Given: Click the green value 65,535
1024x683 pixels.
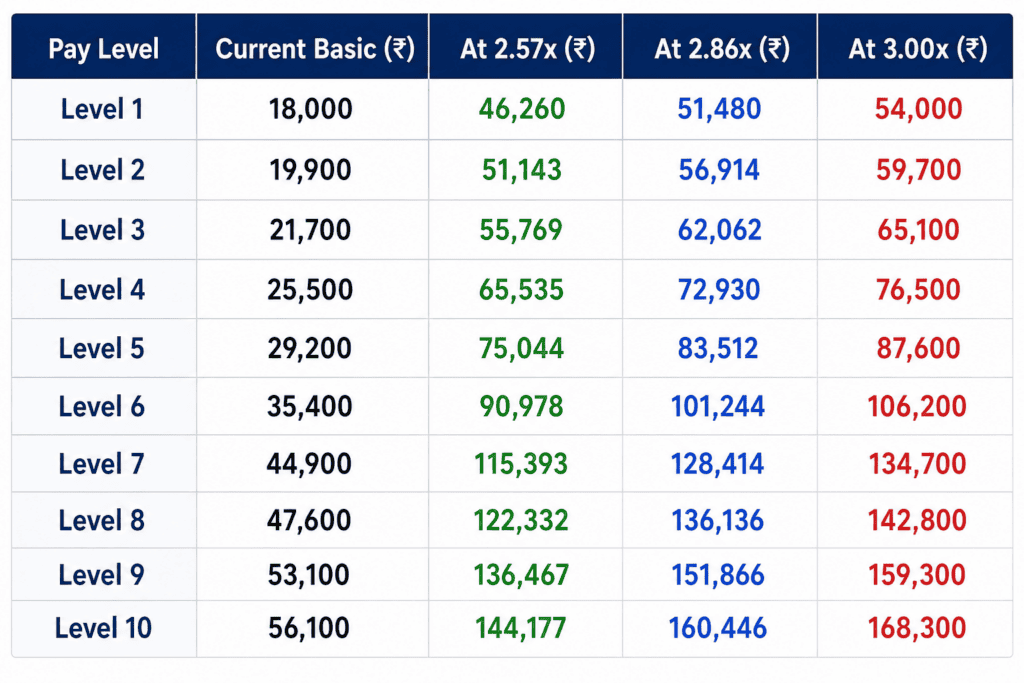Looking at the screenshot, I should (521, 290).
